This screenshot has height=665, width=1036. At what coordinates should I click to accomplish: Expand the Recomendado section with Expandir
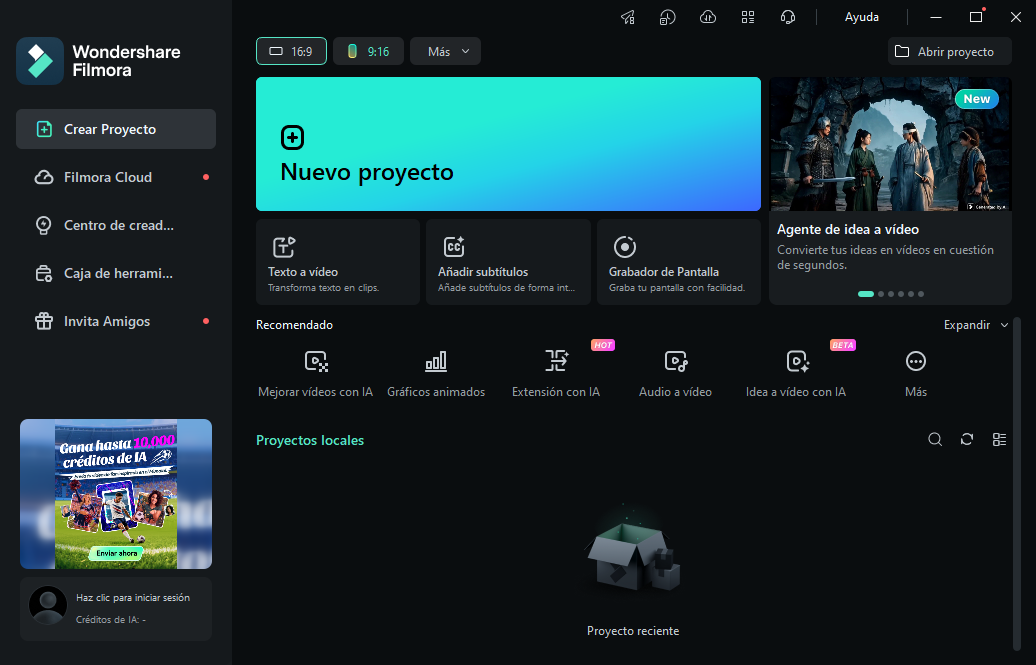pos(976,325)
